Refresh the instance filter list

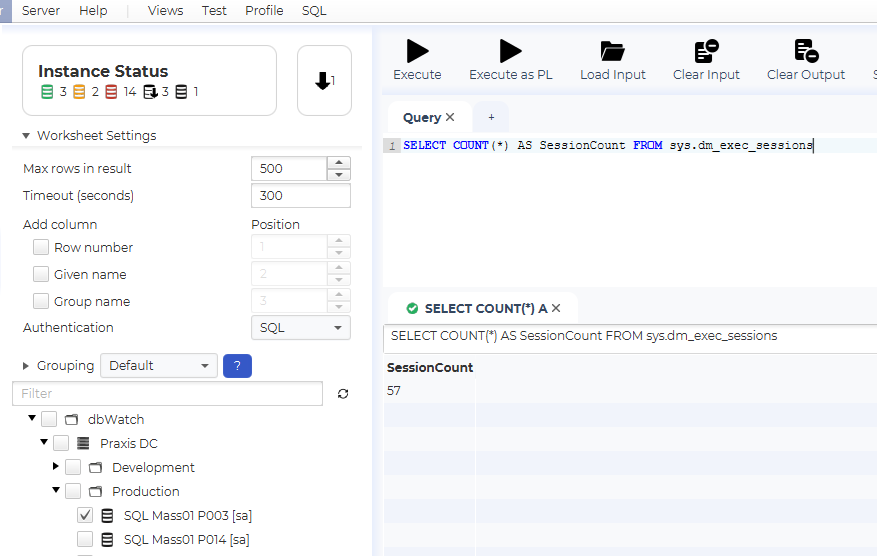pos(343,394)
